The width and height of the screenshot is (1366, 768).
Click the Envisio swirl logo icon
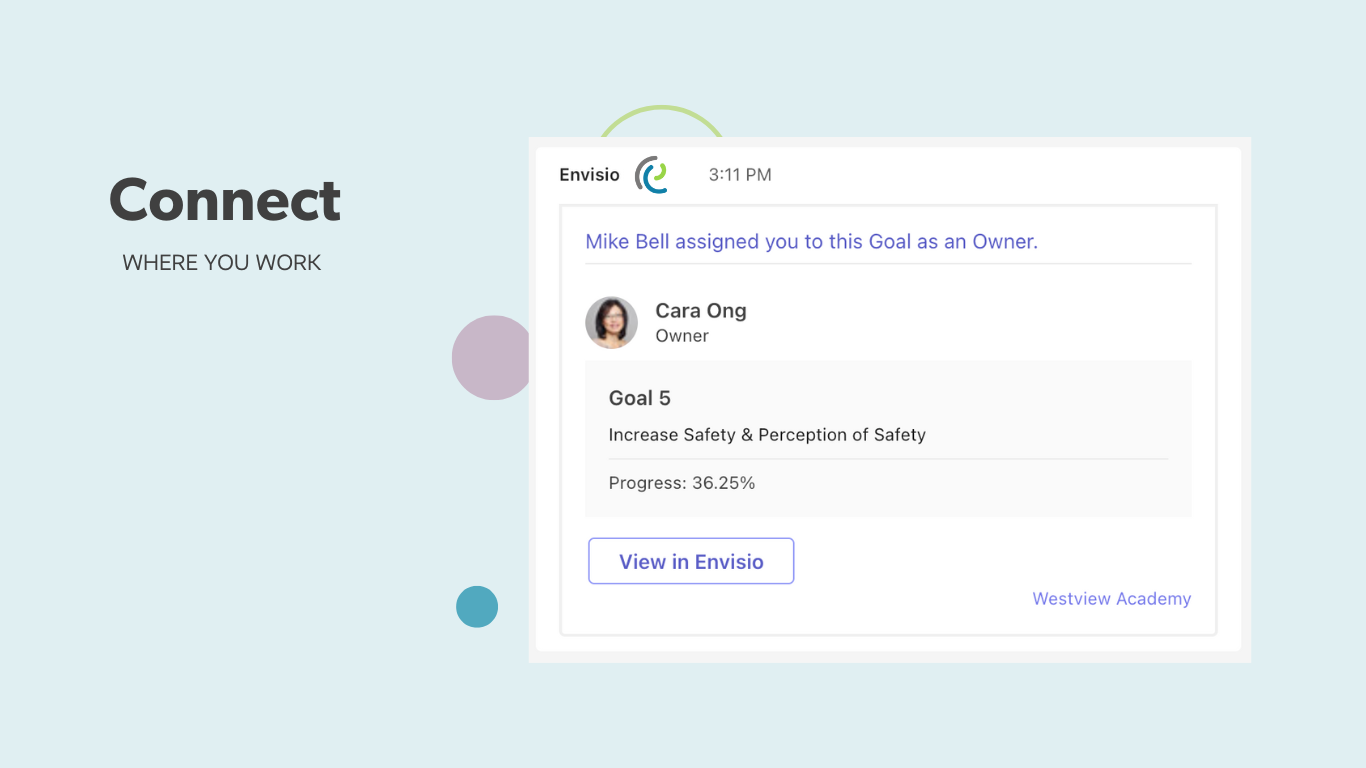coord(652,175)
